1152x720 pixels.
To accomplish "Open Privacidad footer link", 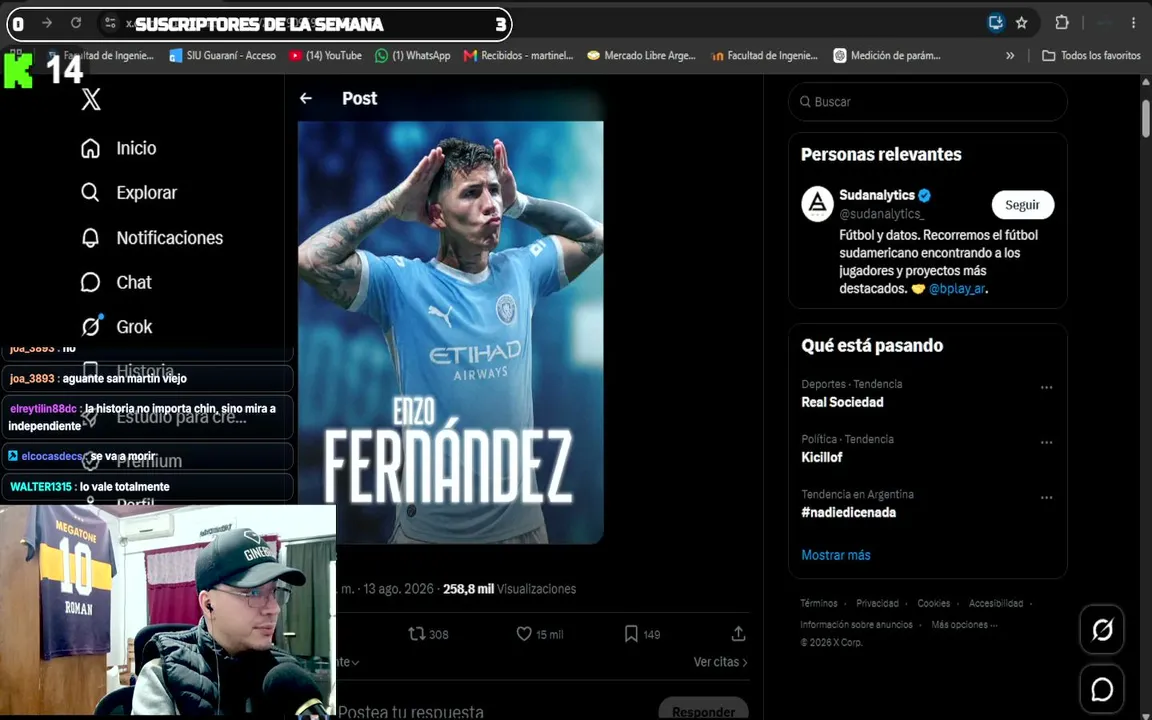I will [877, 603].
